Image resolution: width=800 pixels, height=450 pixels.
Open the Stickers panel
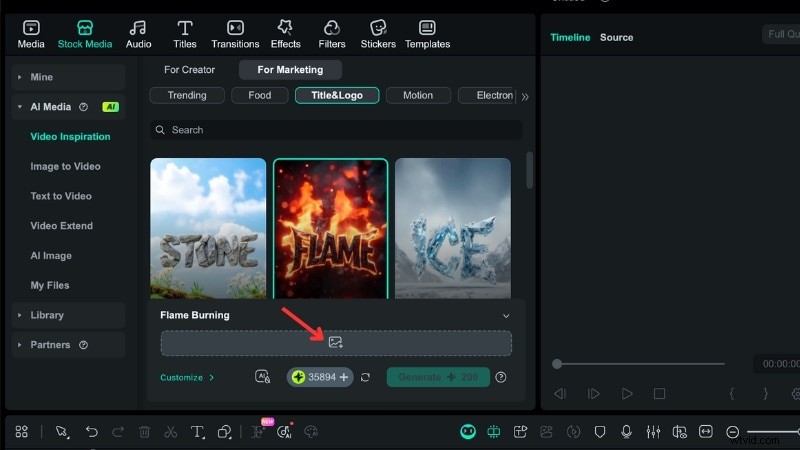[x=377, y=33]
